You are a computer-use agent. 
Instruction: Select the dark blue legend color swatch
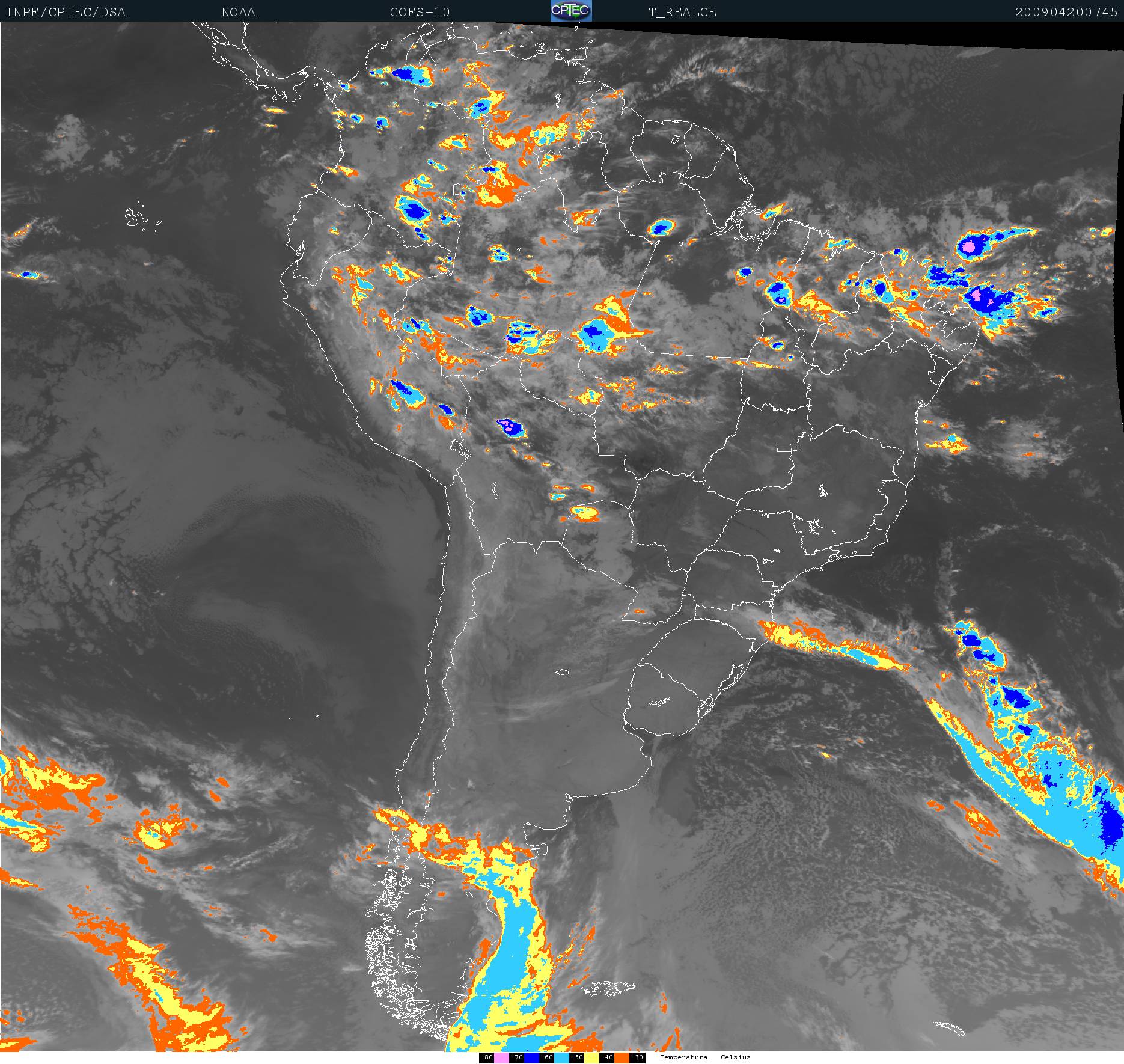click(x=531, y=1057)
